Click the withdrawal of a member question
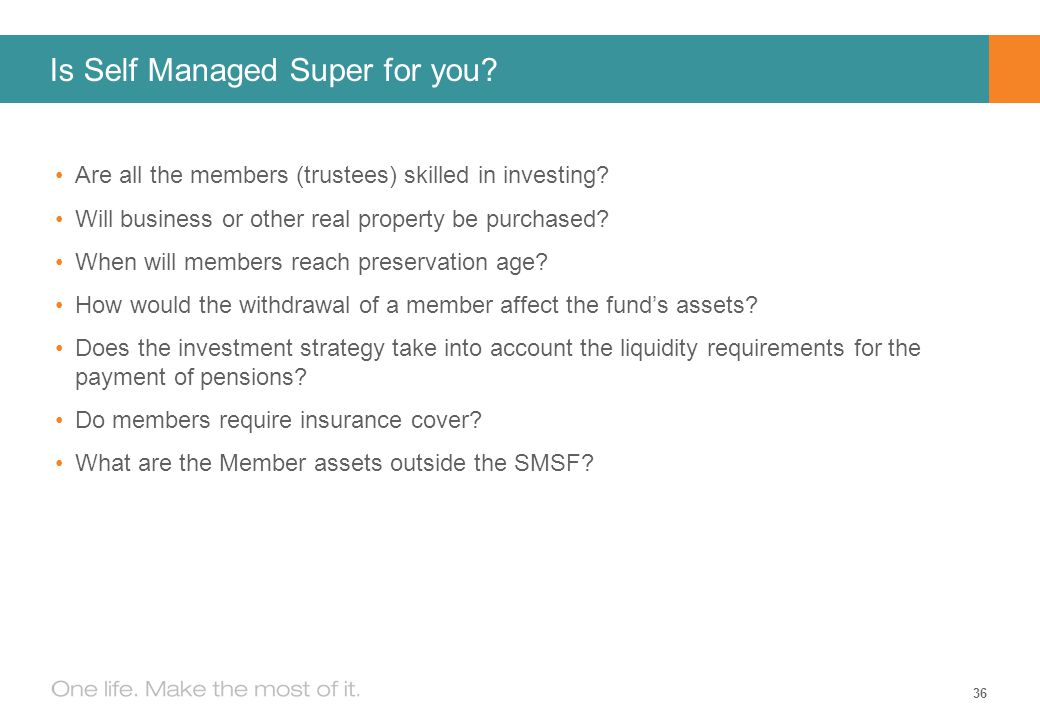Image resolution: width=1040 pixels, height=720 pixels. [x=416, y=305]
